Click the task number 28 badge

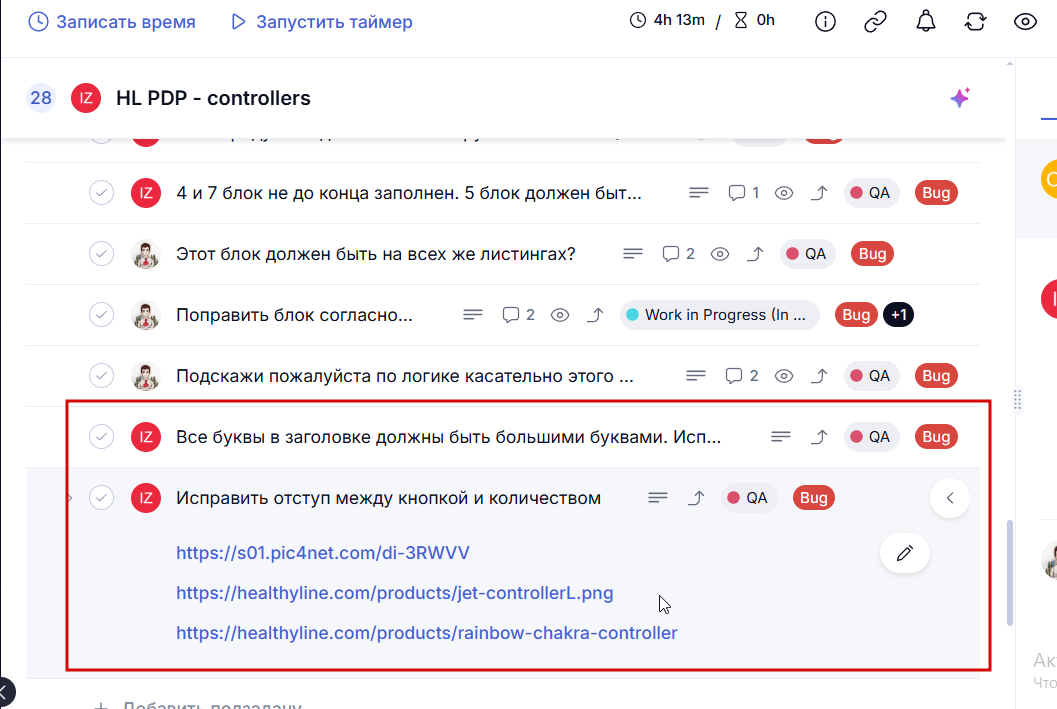coord(40,98)
